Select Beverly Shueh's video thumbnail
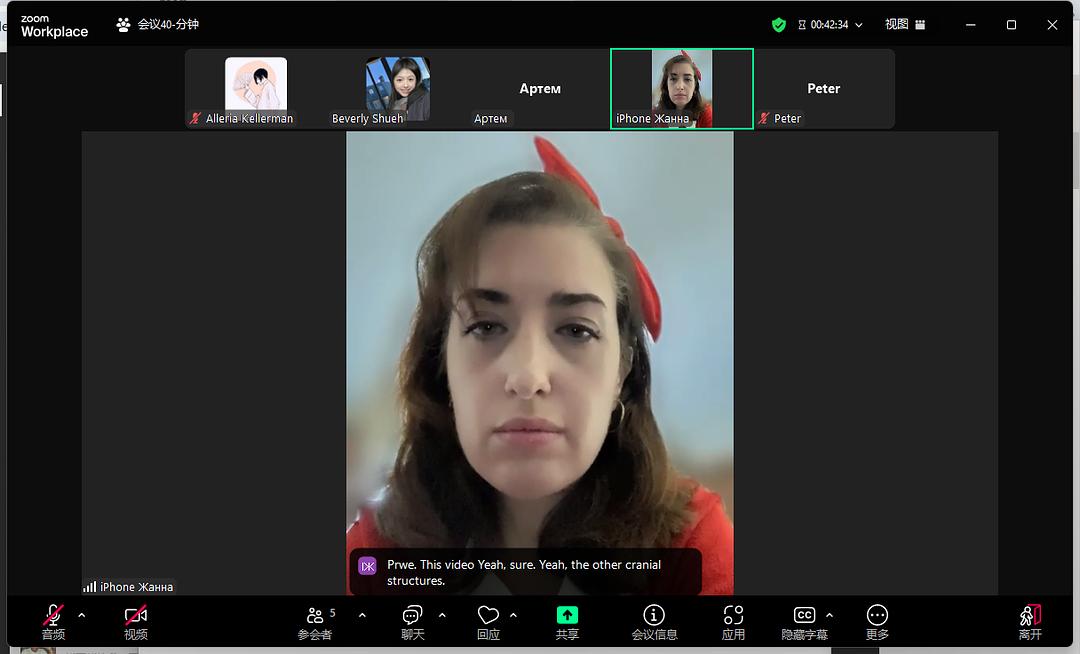Image resolution: width=1080 pixels, height=654 pixels. click(398, 90)
